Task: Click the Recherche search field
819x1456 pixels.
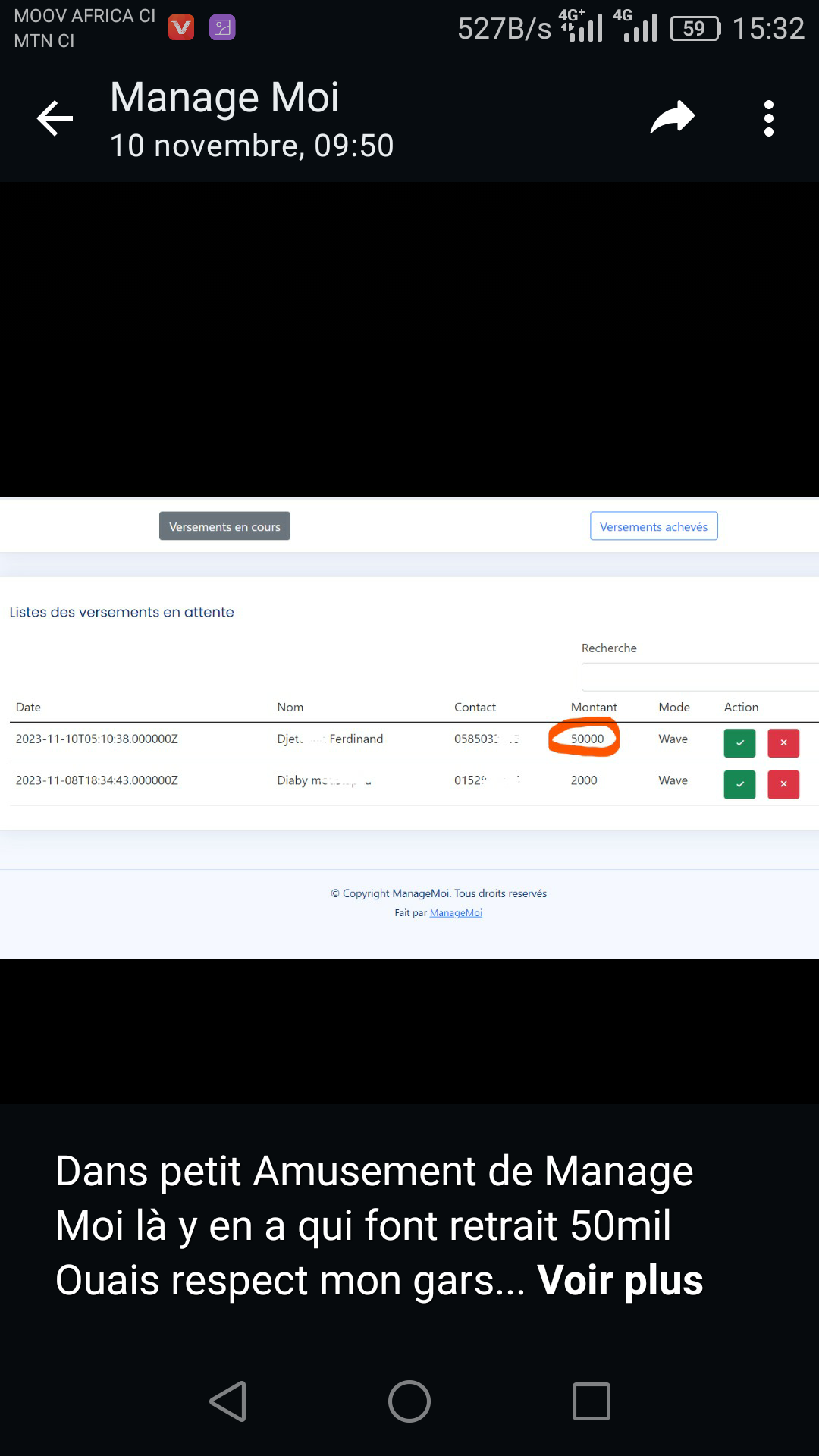Action: pos(699,676)
